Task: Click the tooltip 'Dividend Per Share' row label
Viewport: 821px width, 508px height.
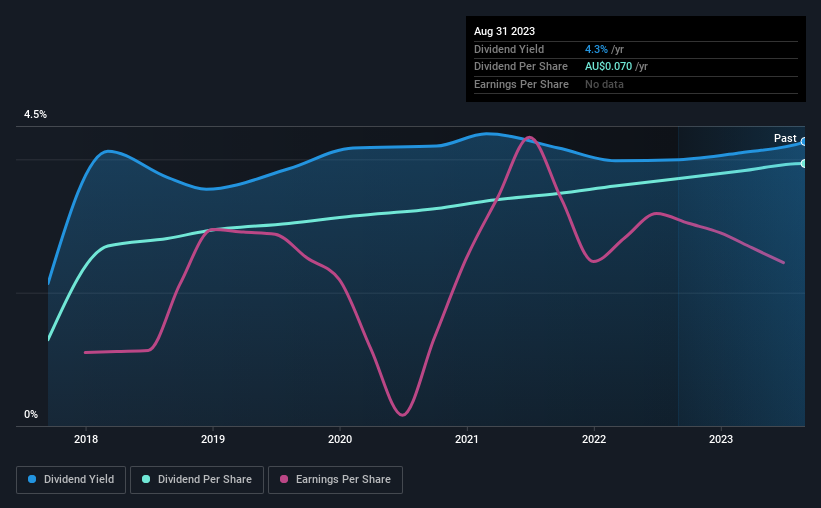Action: click(x=520, y=67)
